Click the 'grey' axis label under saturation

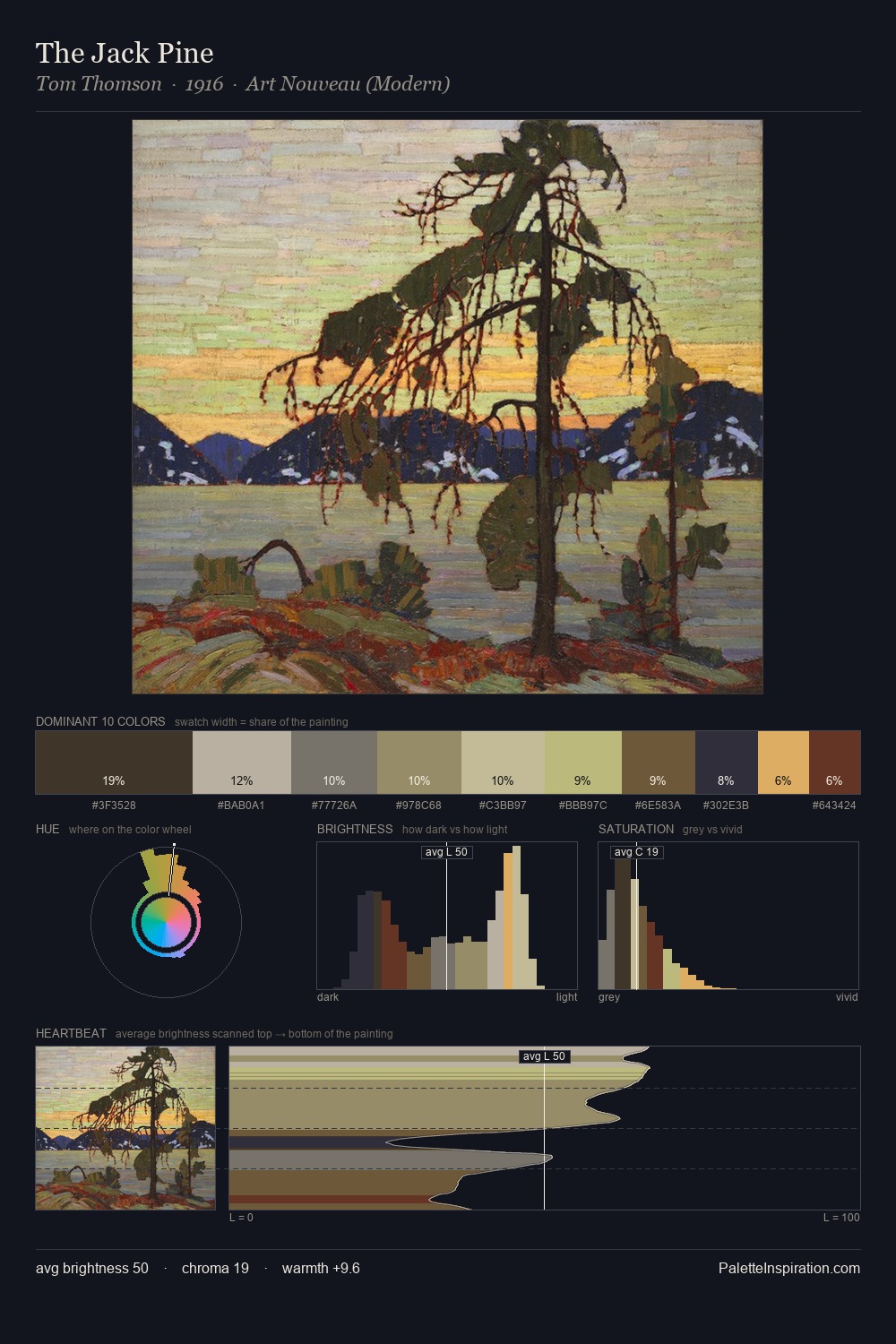609,997
